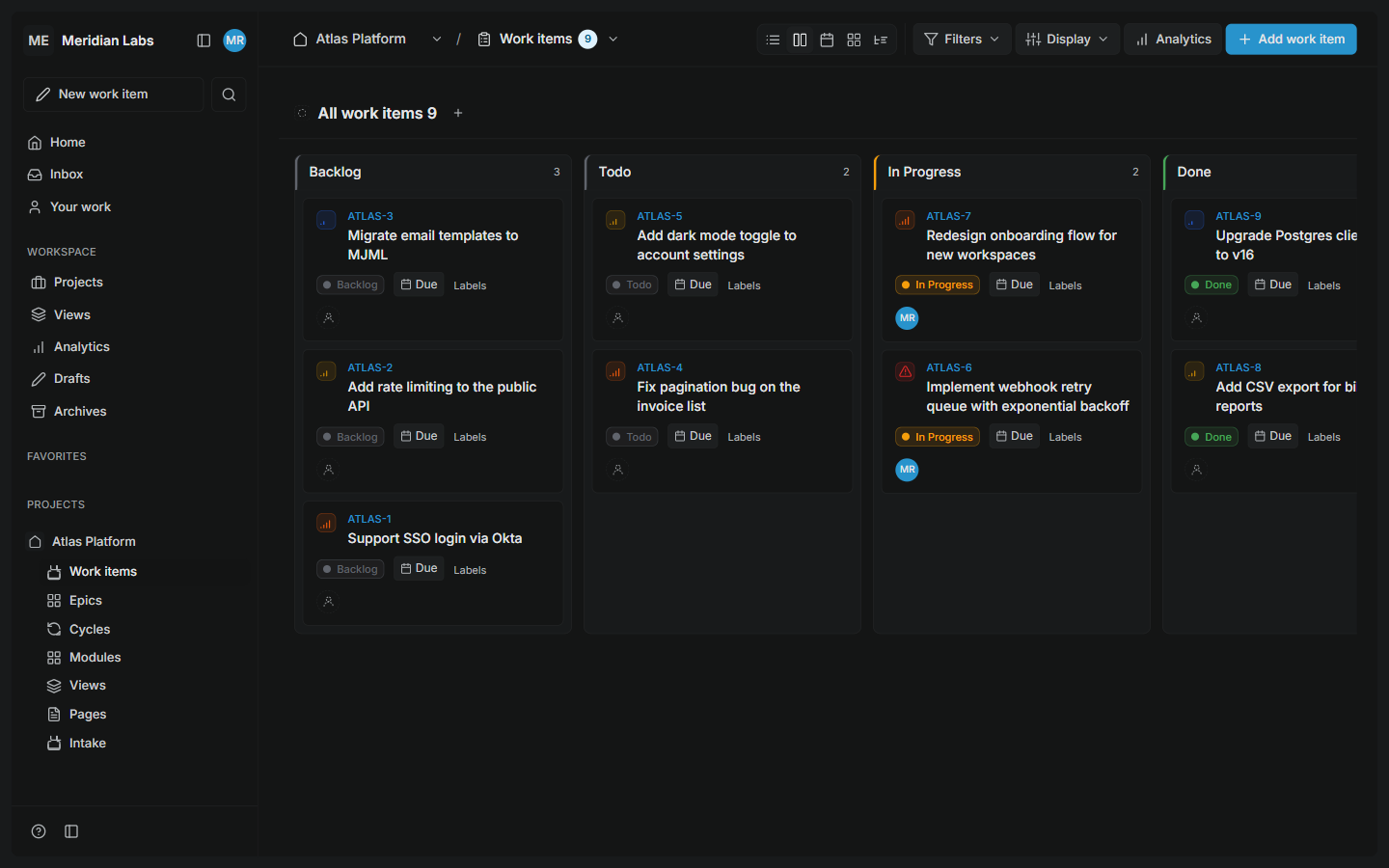
Task: Change priority icon on ATLAS-1 card
Action: click(x=326, y=523)
